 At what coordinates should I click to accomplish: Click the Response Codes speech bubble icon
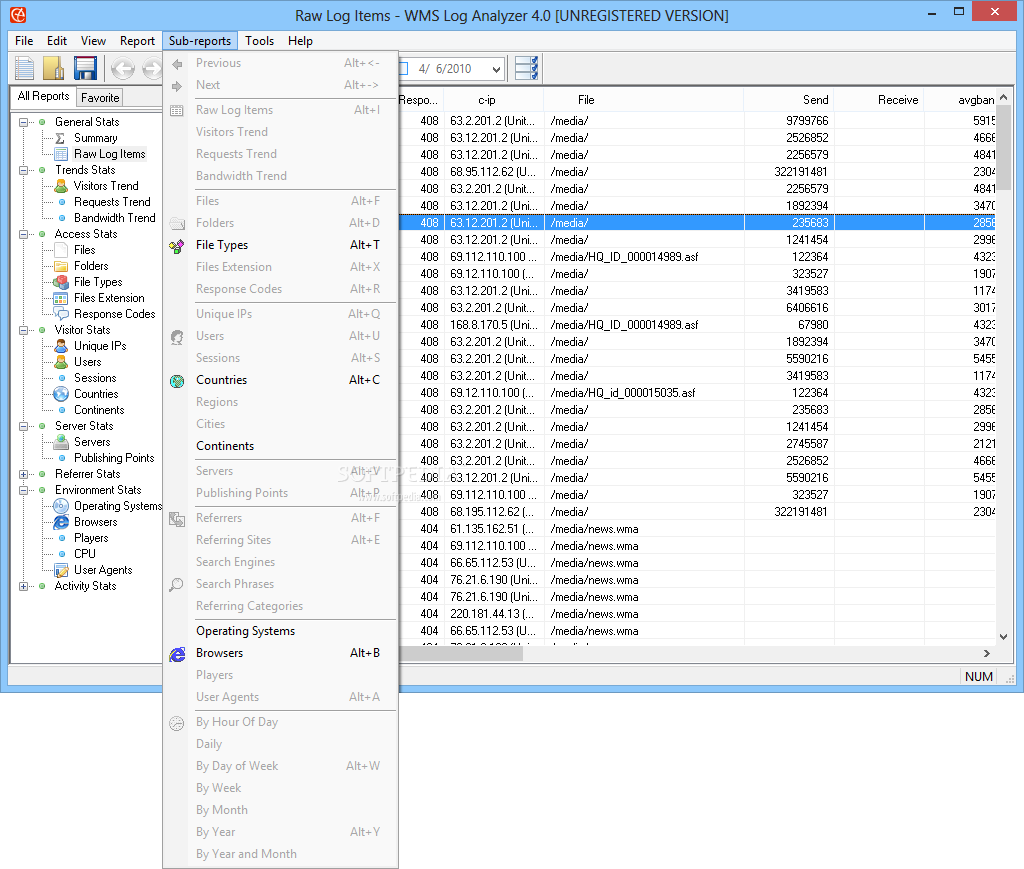click(x=61, y=314)
